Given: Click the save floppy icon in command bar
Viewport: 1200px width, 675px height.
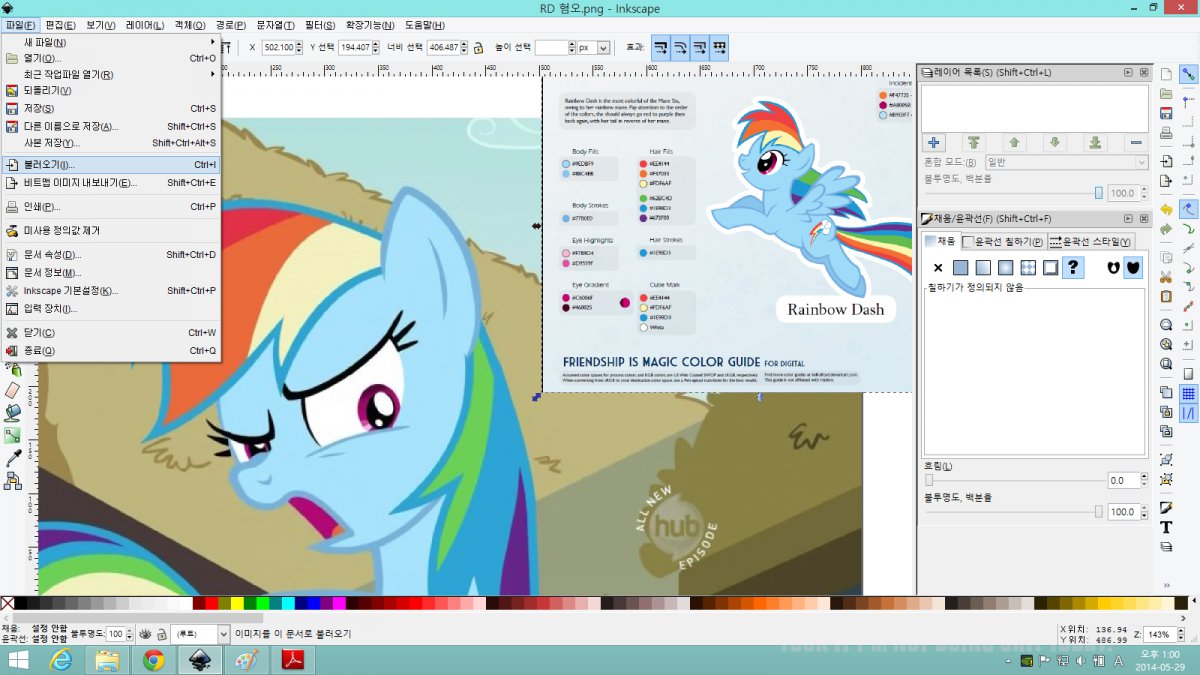Looking at the screenshot, I should click(1166, 112).
